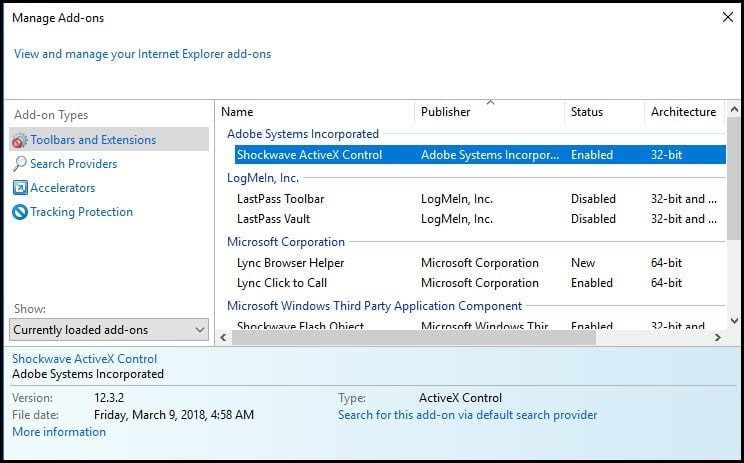Screen dimensions: 744x463
Task: Collapse Microsoft Windows Third Party Application Component group
Action: coord(374,306)
